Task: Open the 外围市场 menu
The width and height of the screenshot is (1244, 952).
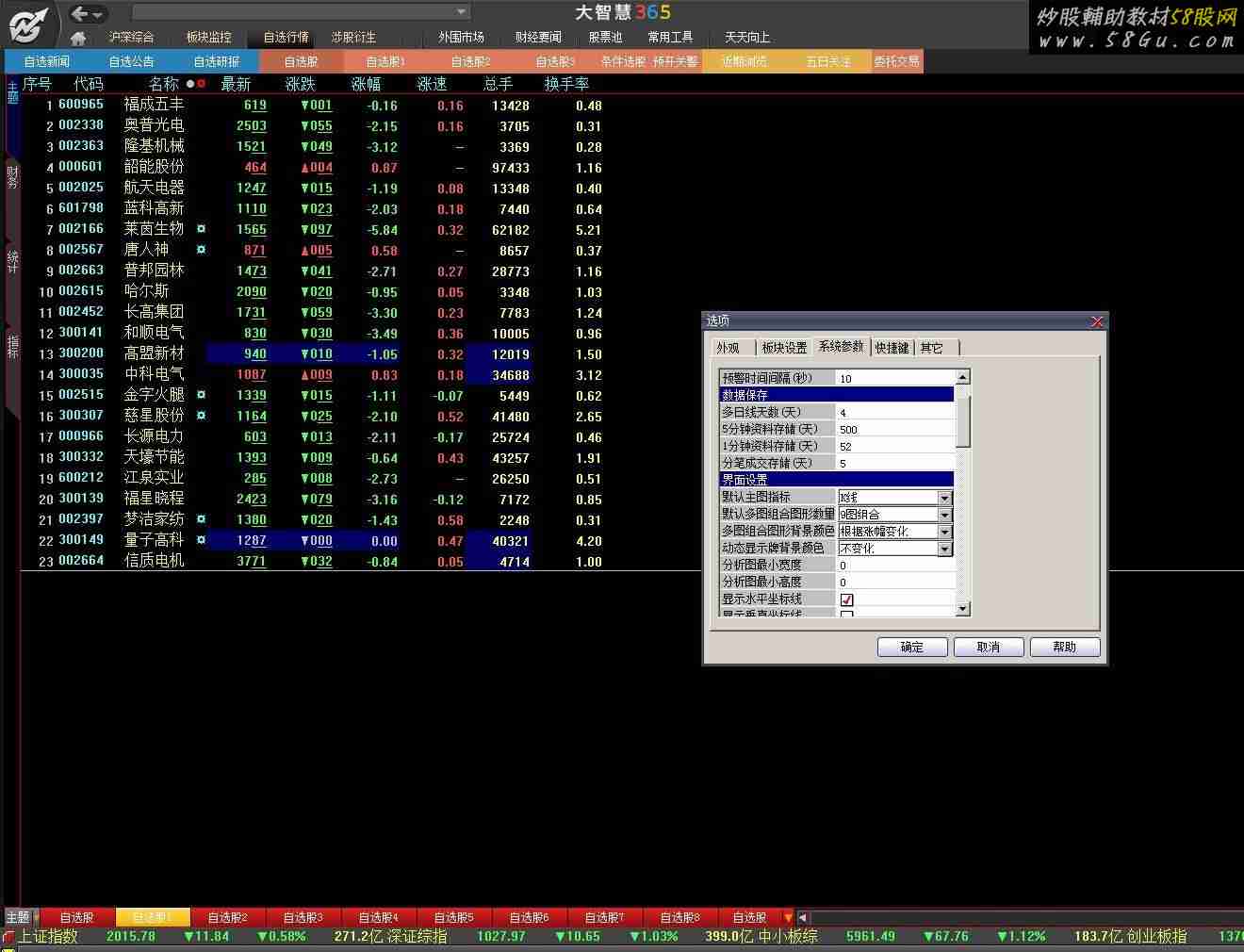Action: pos(461,38)
